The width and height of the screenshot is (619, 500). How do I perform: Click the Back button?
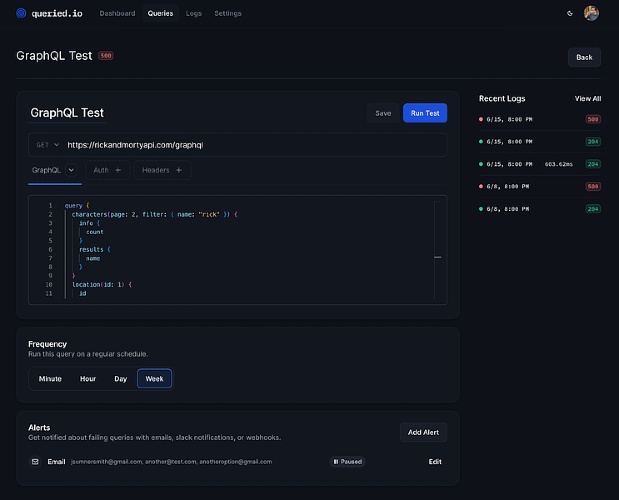pos(584,57)
